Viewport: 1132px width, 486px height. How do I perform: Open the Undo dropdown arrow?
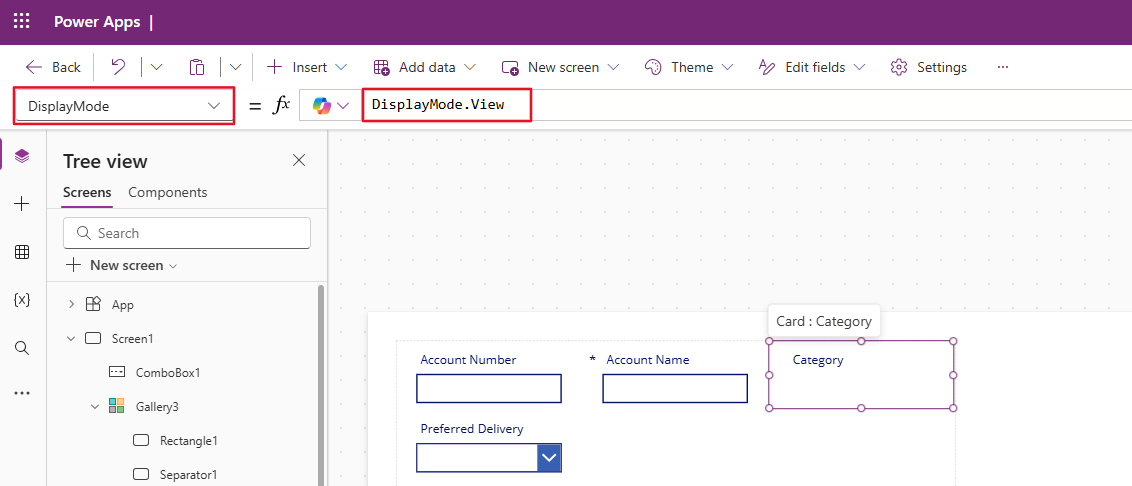[x=156, y=67]
